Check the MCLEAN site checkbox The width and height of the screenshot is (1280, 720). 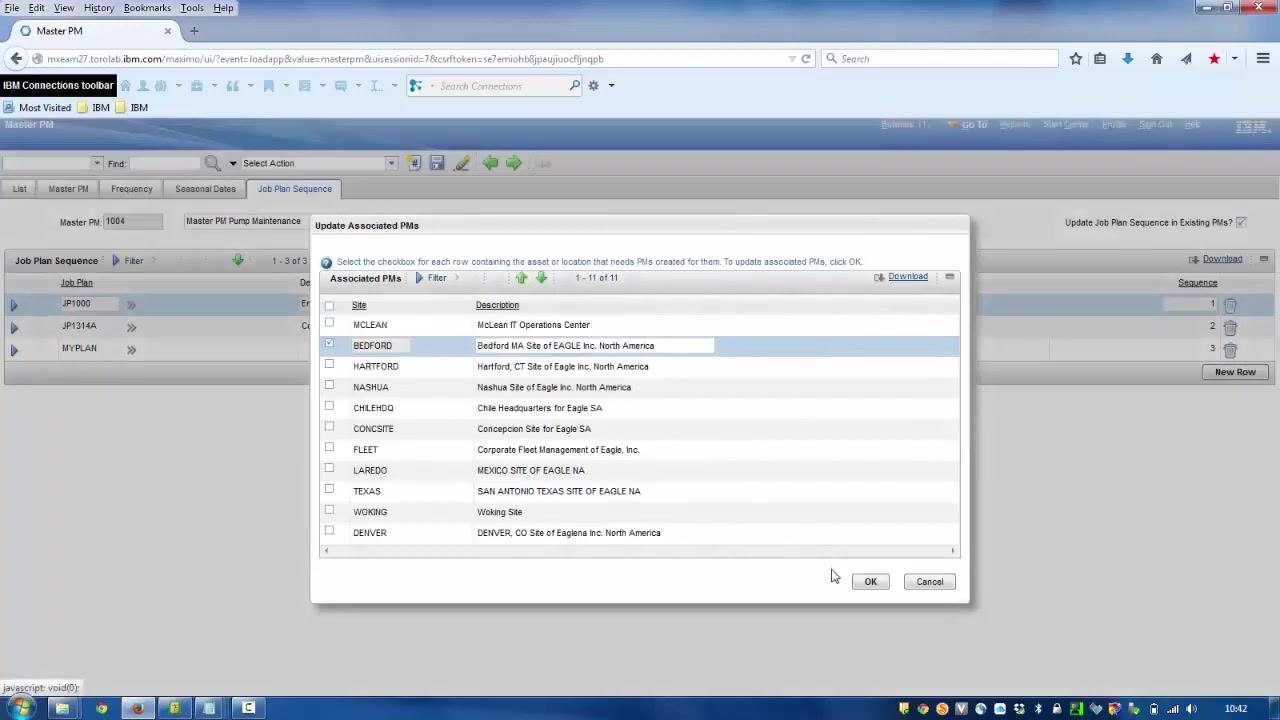pyautogui.click(x=329, y=324)
